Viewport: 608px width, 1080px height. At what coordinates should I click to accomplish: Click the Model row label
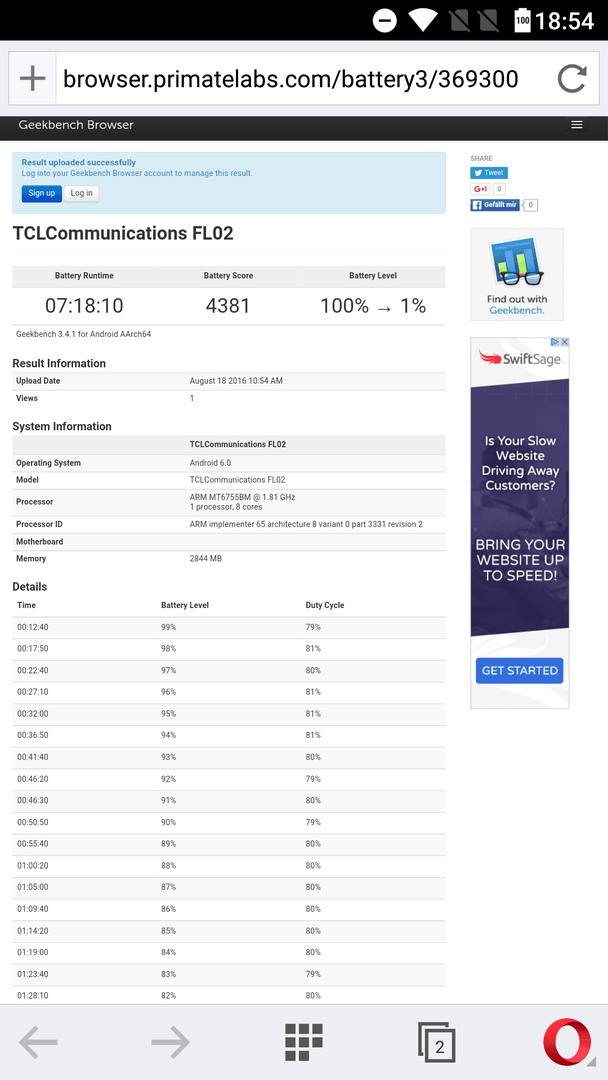coord(27,480)
